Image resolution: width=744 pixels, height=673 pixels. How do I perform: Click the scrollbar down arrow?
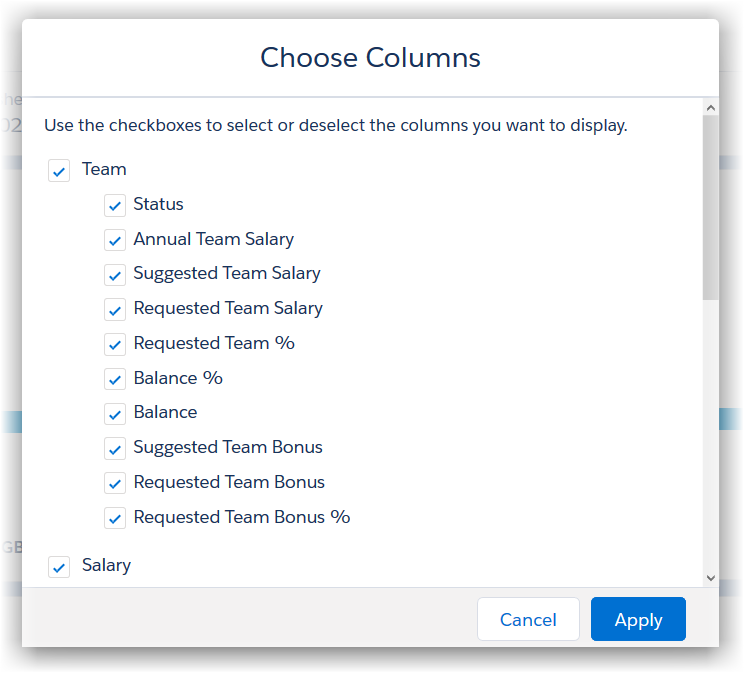(x=710, y=577)
